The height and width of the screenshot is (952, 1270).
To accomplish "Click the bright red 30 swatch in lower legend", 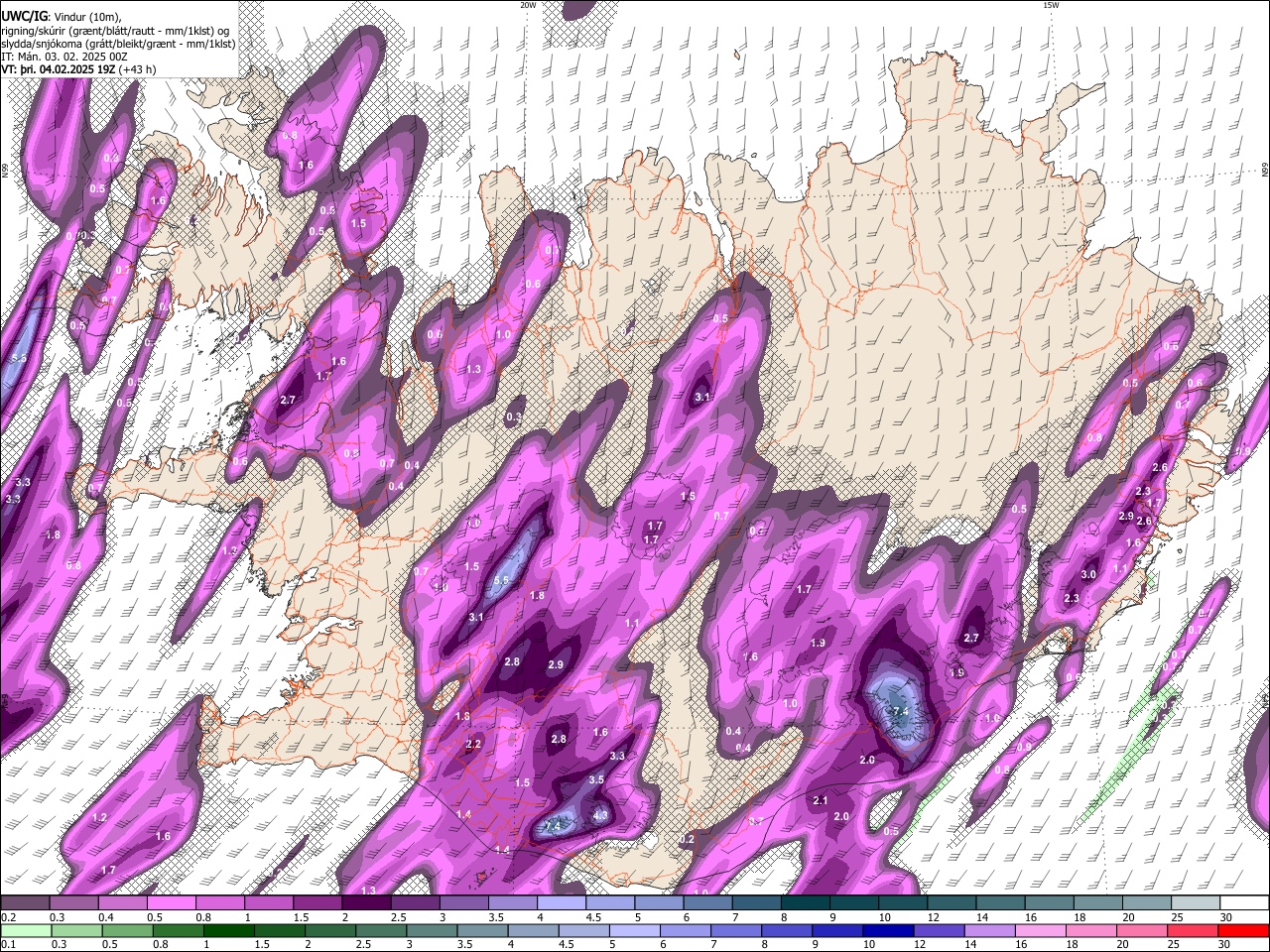I will [x=1244, y=930].
